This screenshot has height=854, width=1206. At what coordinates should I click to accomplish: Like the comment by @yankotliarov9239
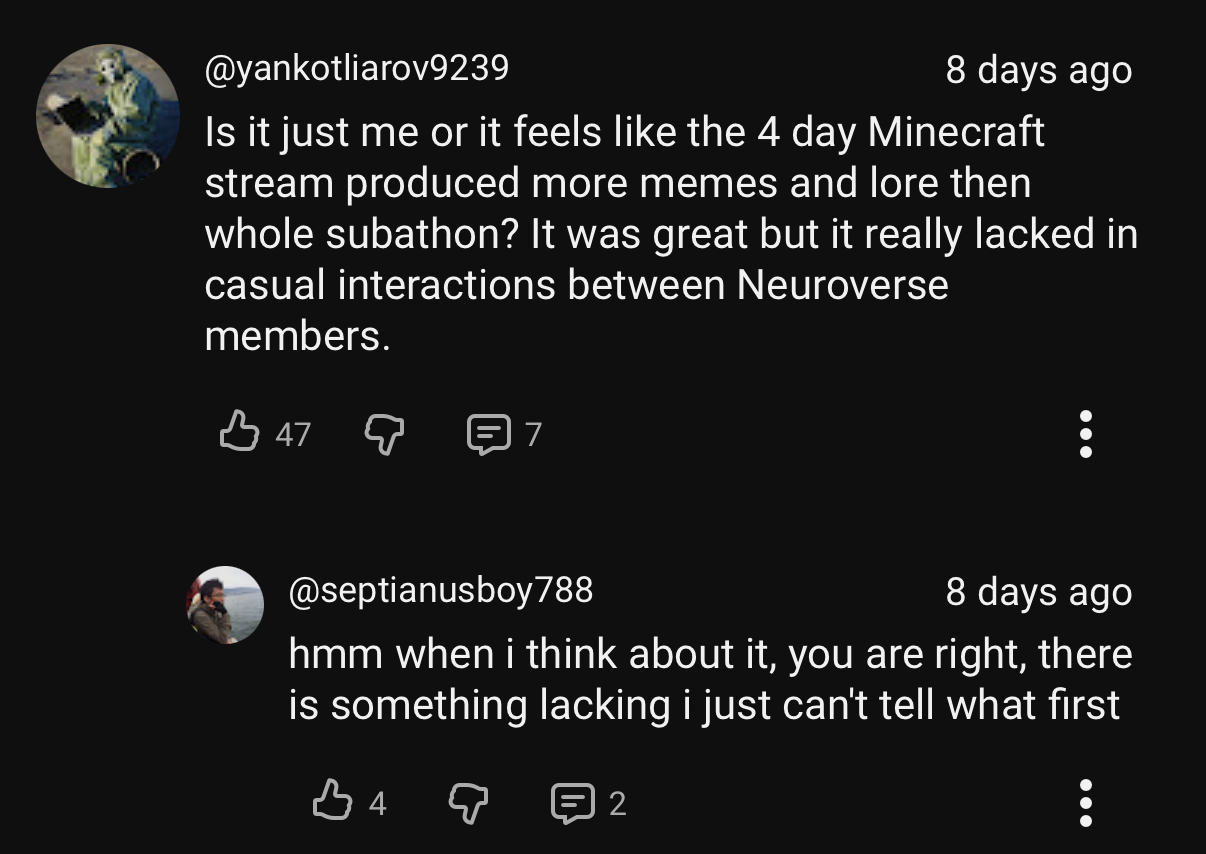point(239,433)
